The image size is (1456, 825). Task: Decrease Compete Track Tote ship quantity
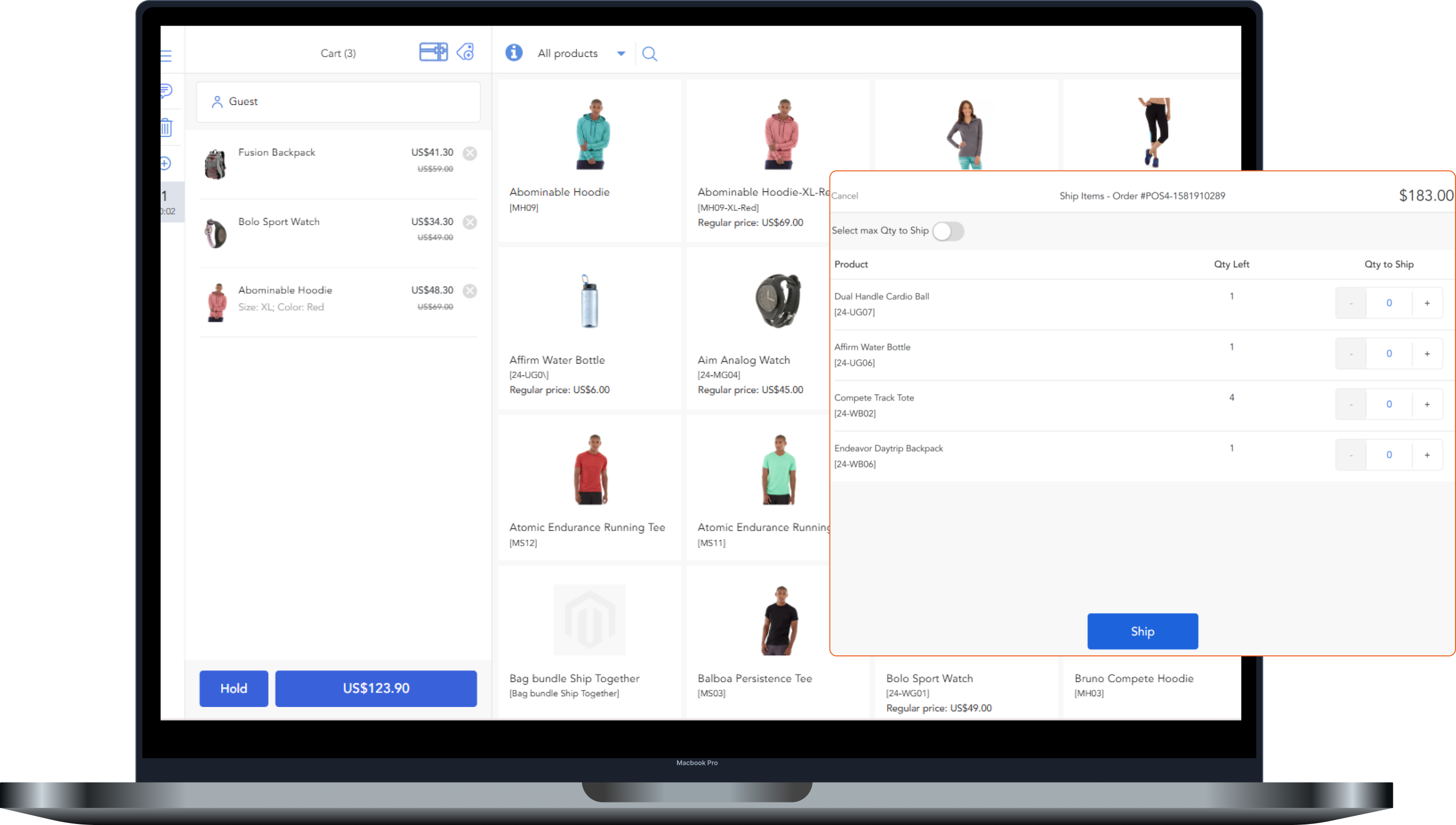pos(1350,405)
